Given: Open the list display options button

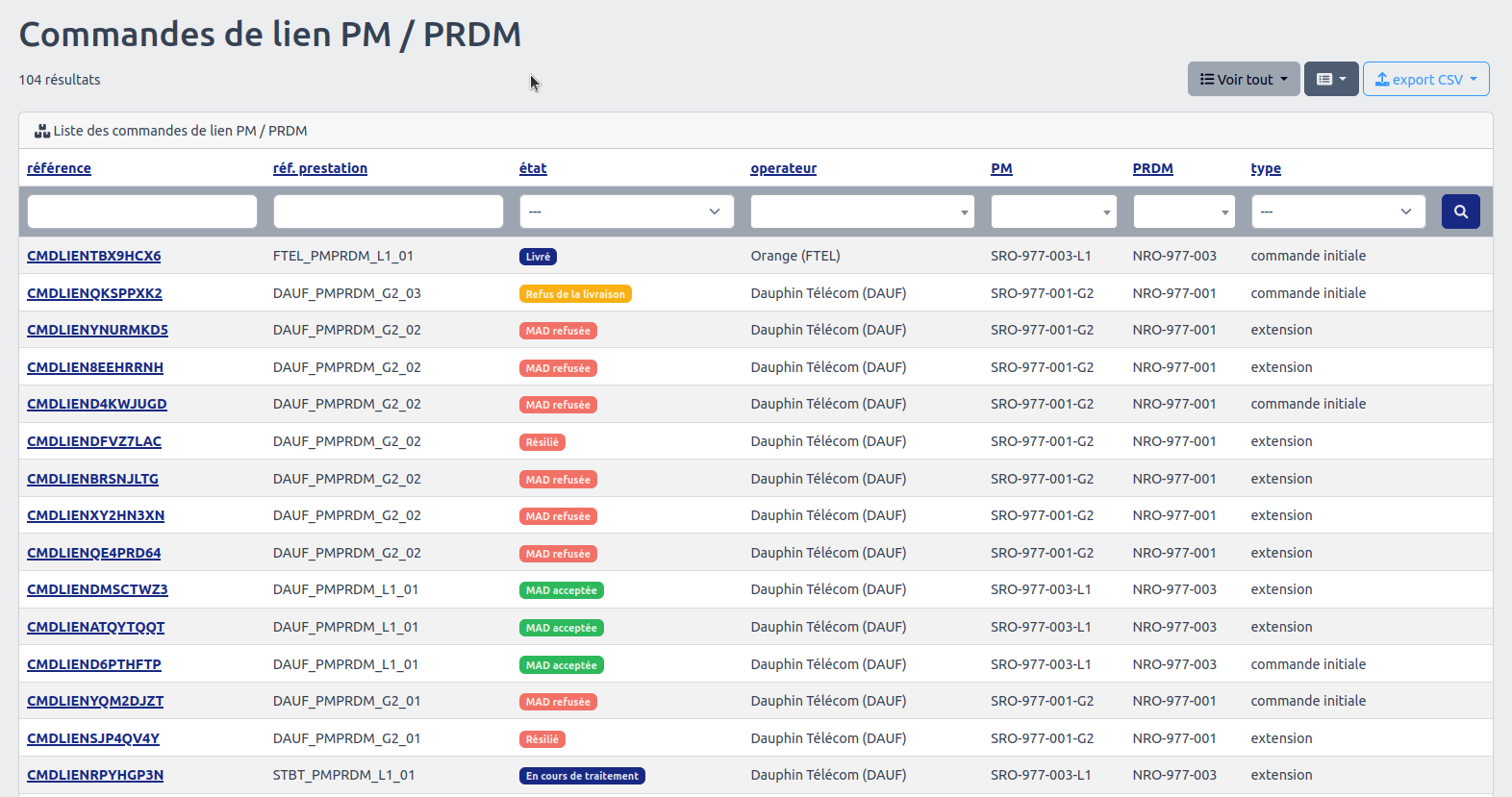Looking at the screenshot, I should tap(1330, 79).
